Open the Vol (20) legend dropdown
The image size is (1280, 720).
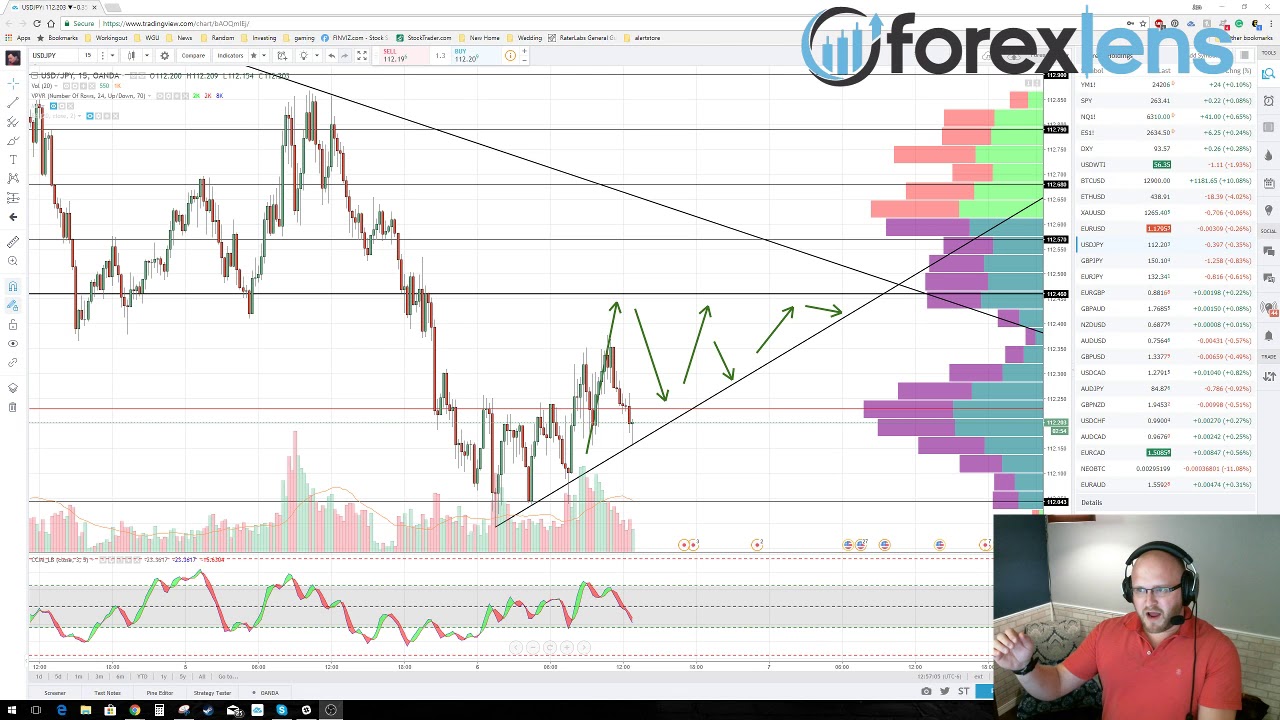coord(55,85)
